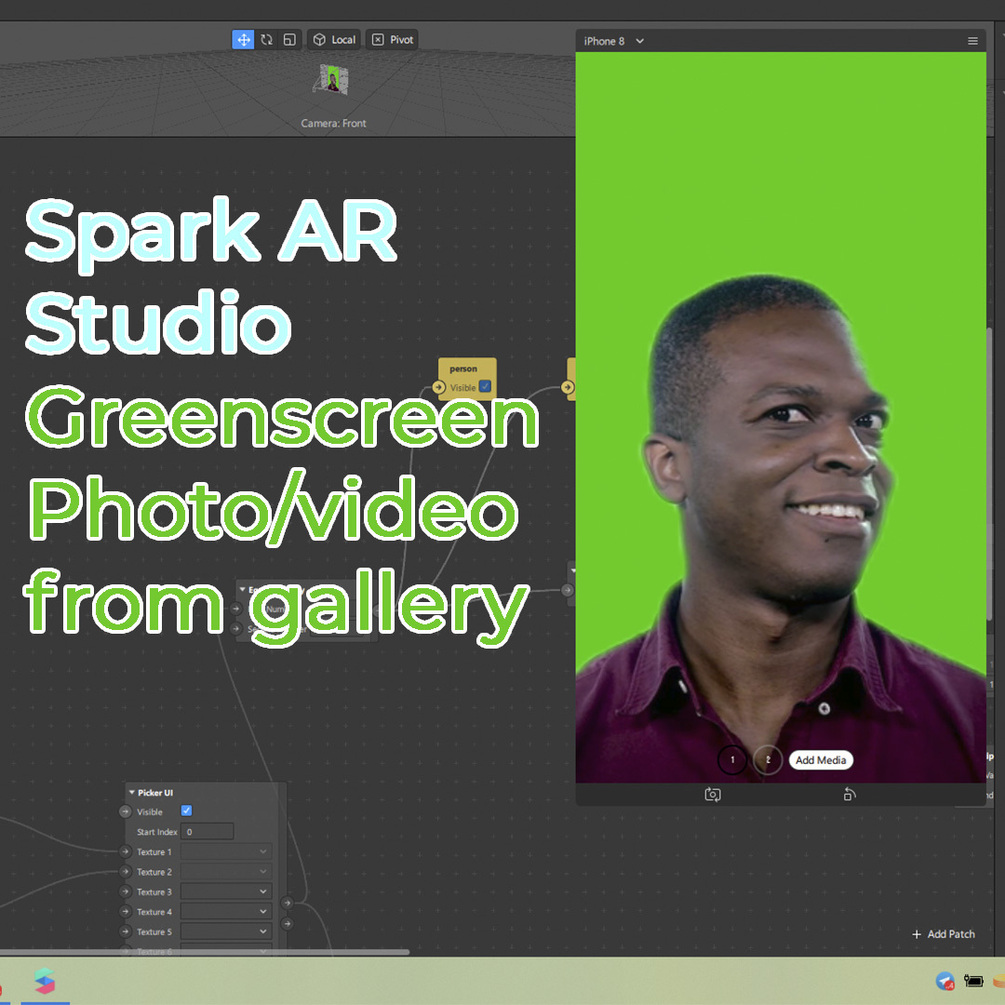Click the Camera: Front label

tap(333, 123)
